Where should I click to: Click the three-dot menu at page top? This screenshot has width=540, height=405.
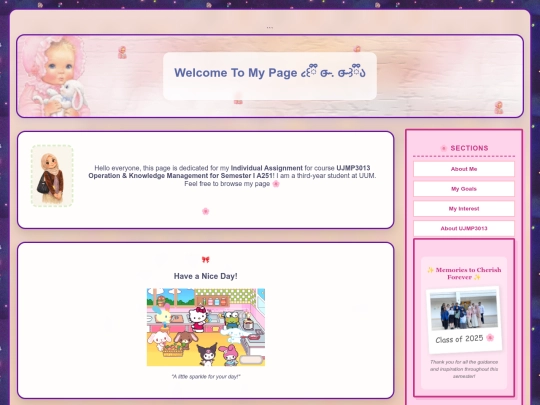270,28
